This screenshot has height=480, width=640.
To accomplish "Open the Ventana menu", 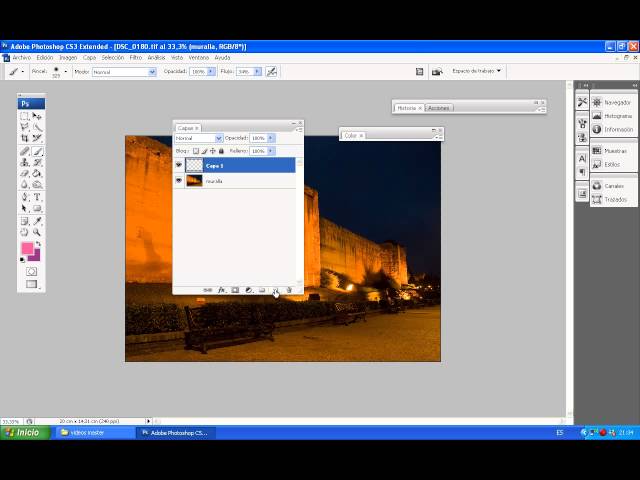I will point(199,58).
